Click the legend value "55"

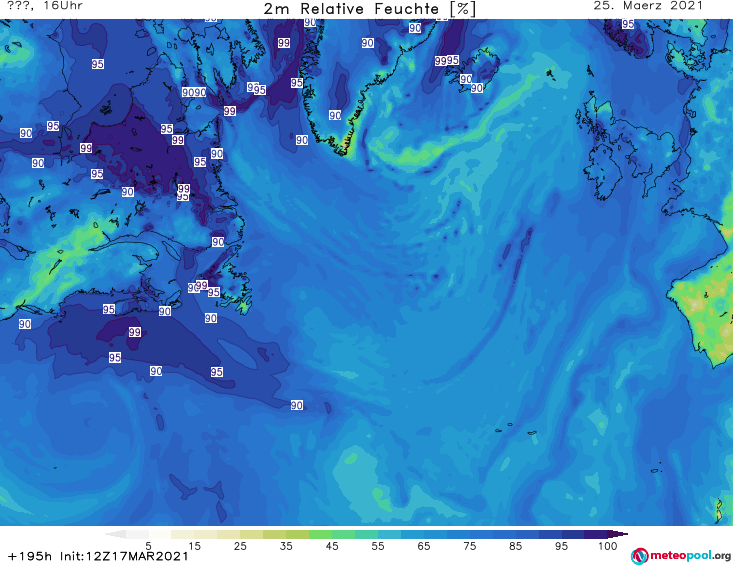[378, 546]
